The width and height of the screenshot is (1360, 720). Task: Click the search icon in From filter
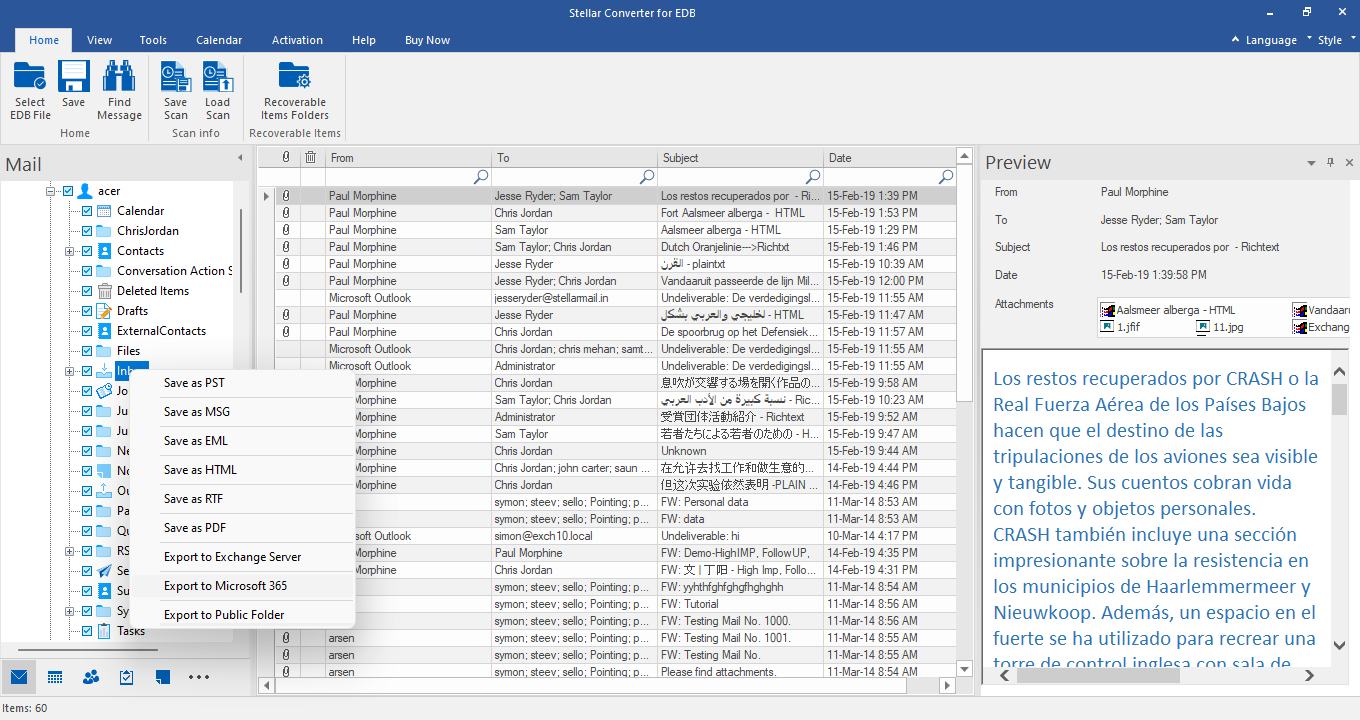point(481,177)
